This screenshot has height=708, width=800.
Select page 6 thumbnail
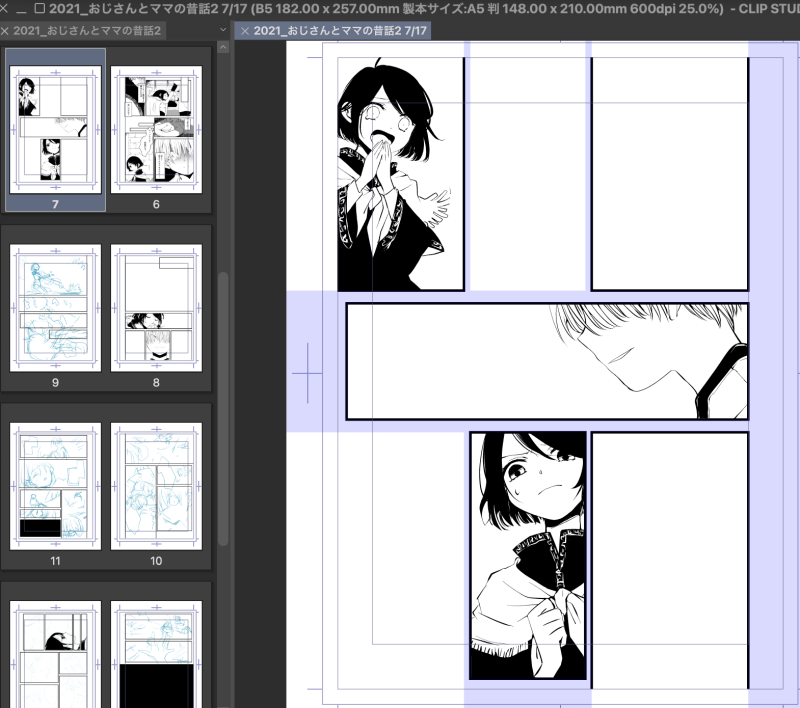coord(156,129)
